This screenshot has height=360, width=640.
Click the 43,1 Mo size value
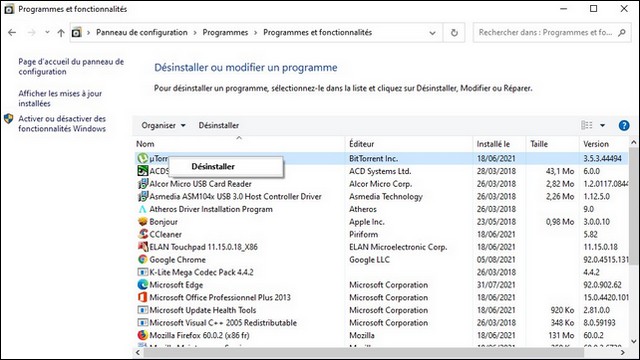tap(560, 171)
